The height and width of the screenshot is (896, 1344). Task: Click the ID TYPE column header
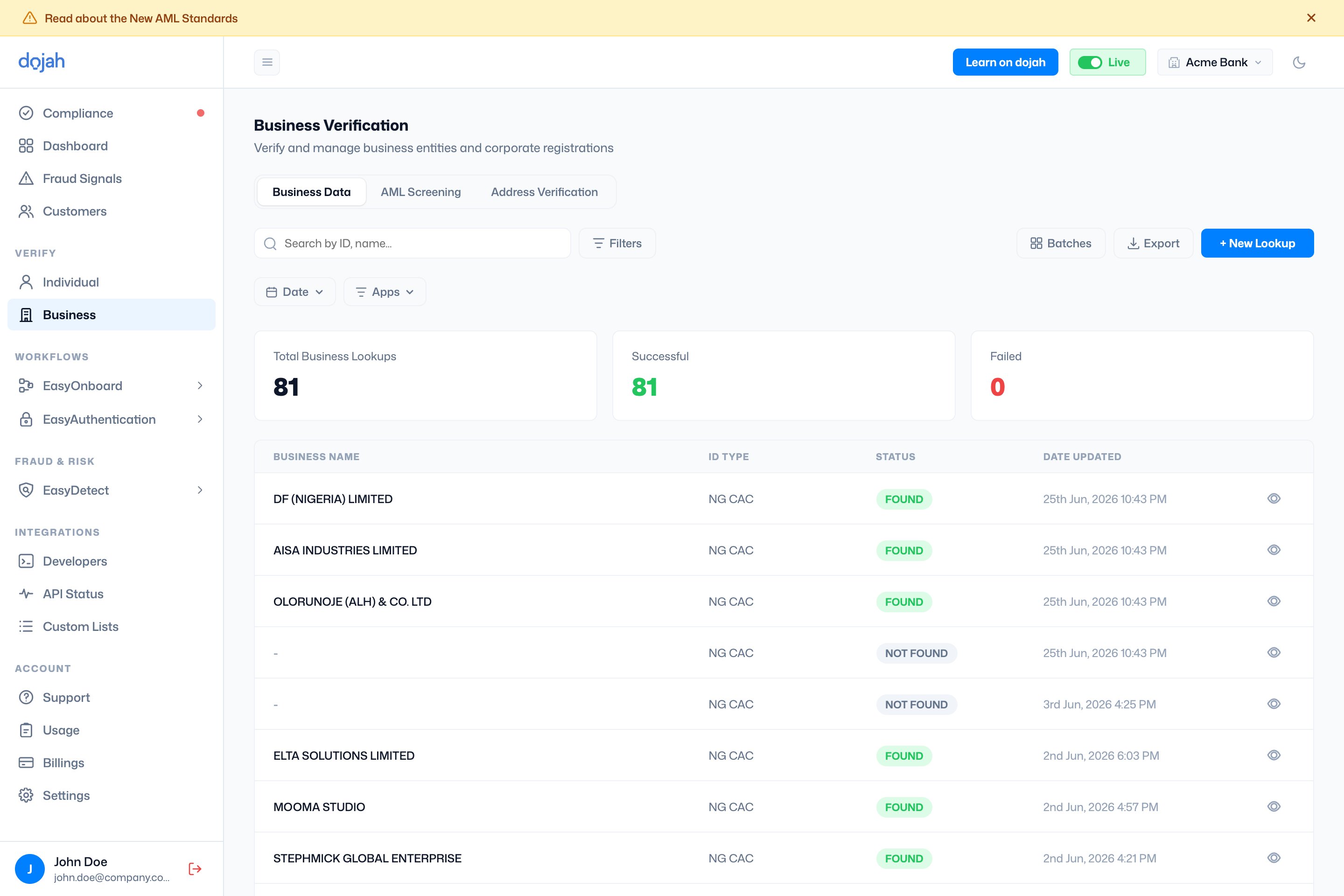tap(728, 456)
